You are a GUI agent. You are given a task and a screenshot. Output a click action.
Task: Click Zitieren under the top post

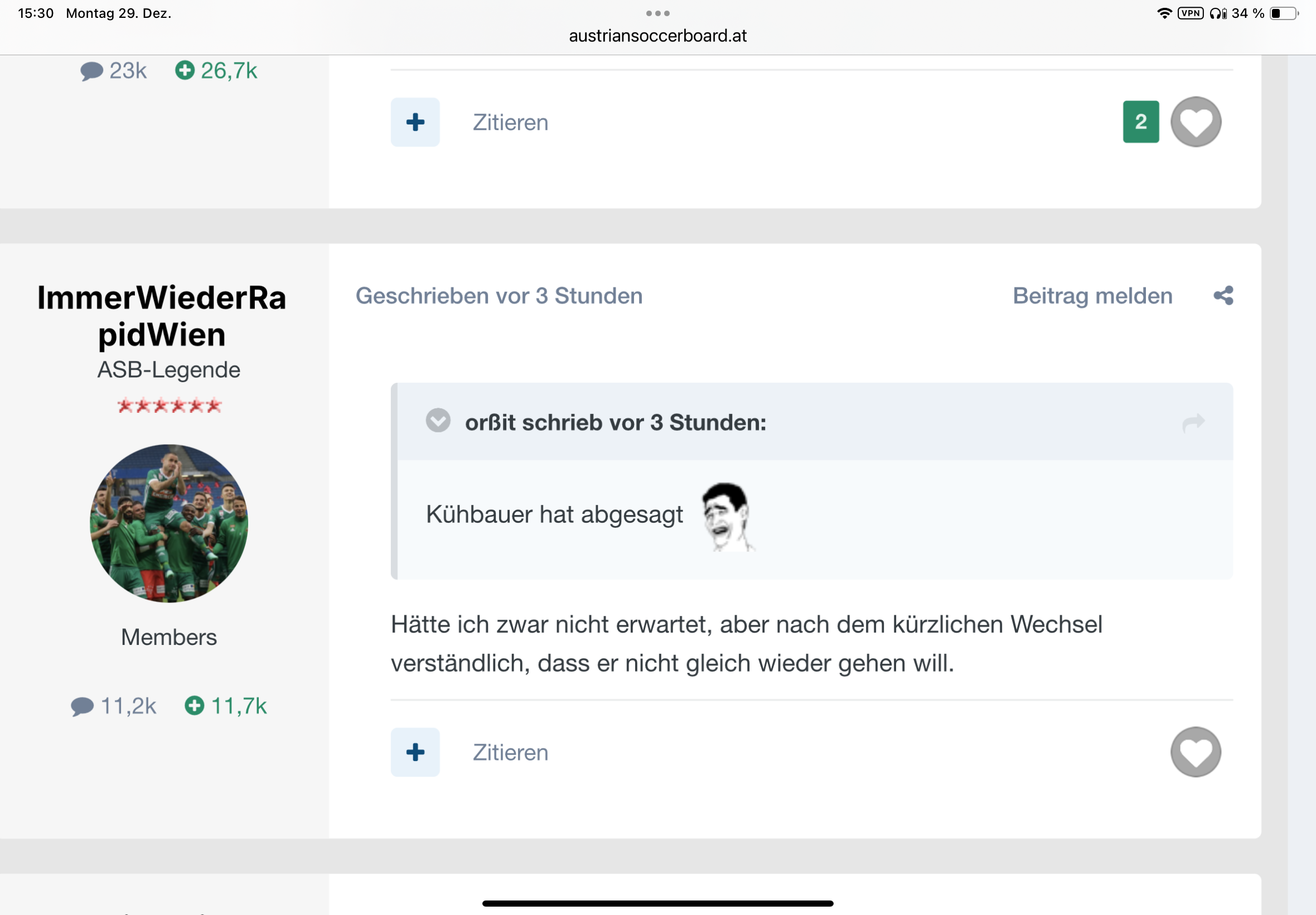510,123
